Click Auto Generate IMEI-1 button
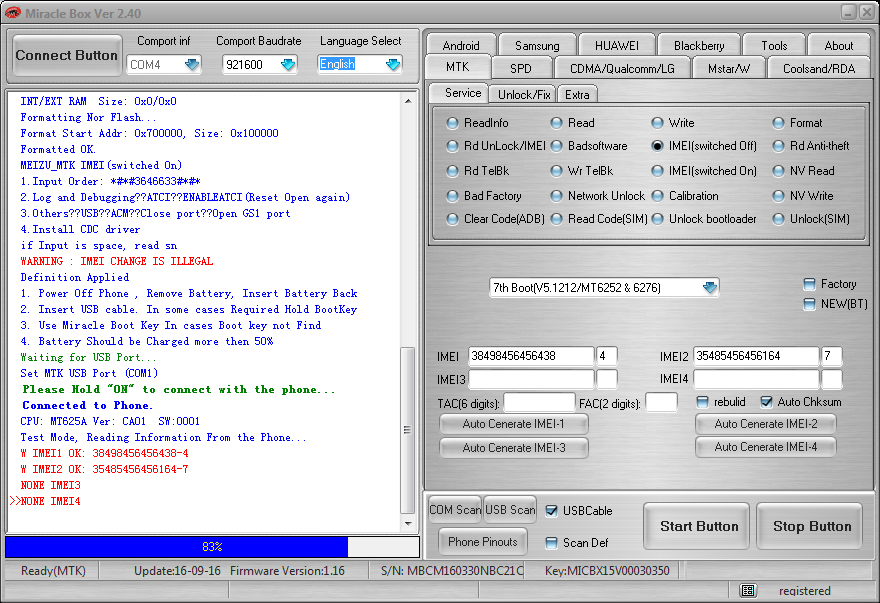The width and height of the screenshot is (880, 603). (x=514, y=424)
